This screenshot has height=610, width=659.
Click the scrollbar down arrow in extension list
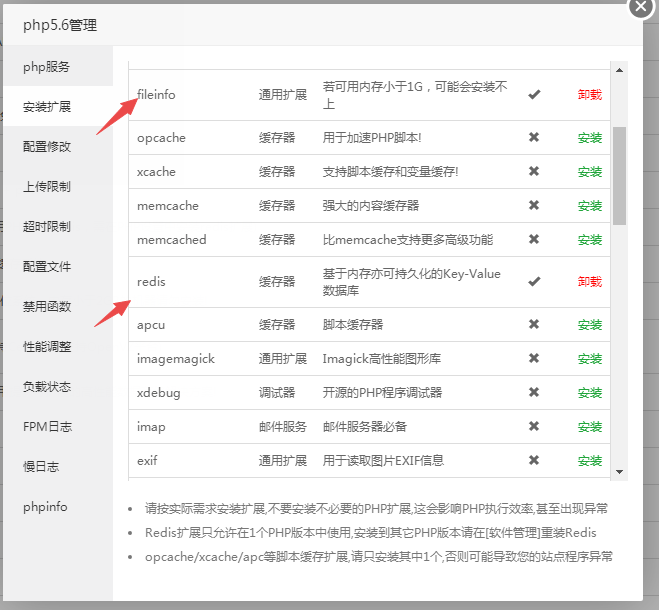click(619, 471)
